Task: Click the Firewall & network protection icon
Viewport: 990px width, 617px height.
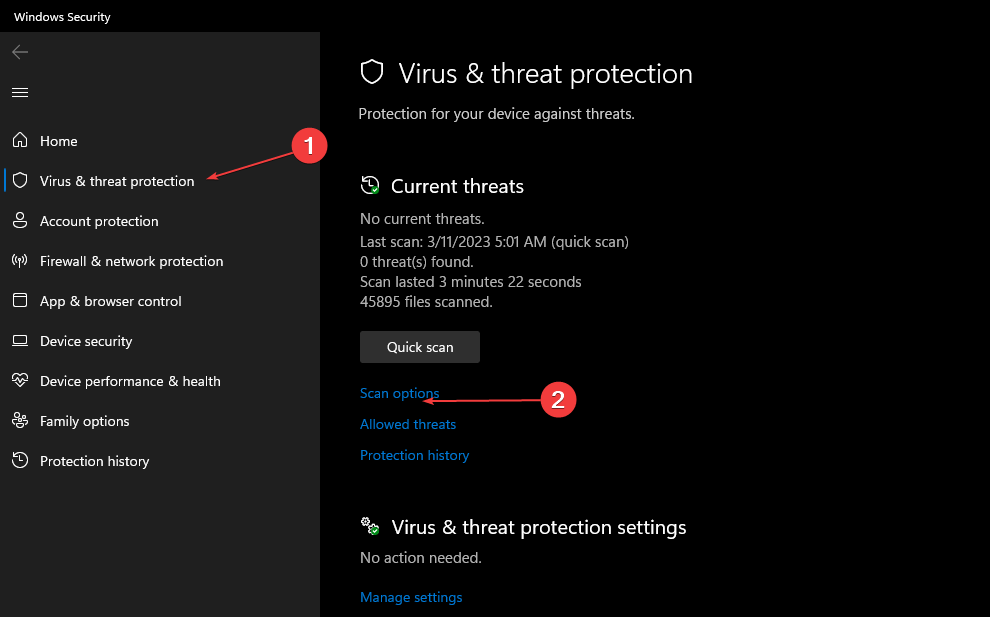Action: 19,261
